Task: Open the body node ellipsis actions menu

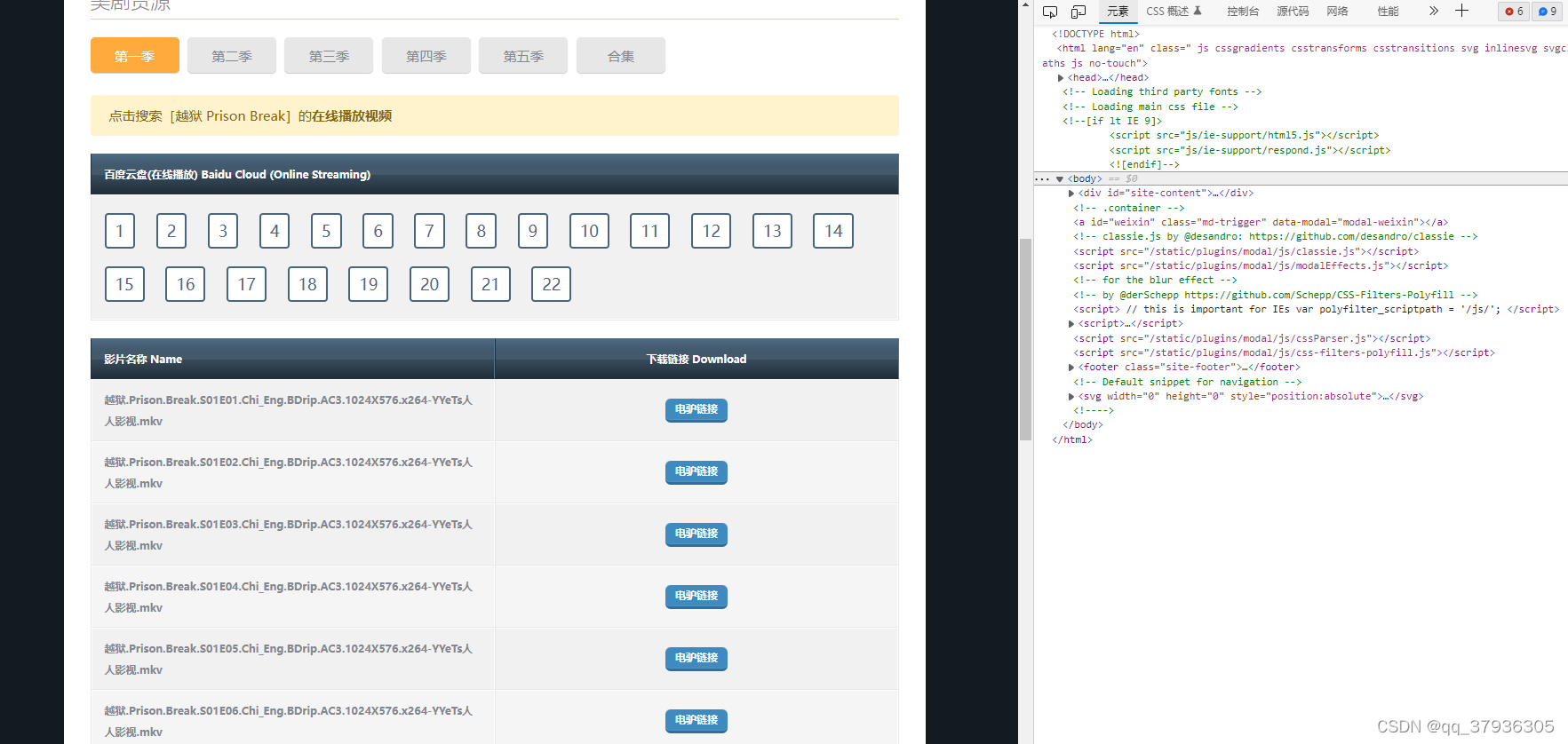Action: point(1042,179)
